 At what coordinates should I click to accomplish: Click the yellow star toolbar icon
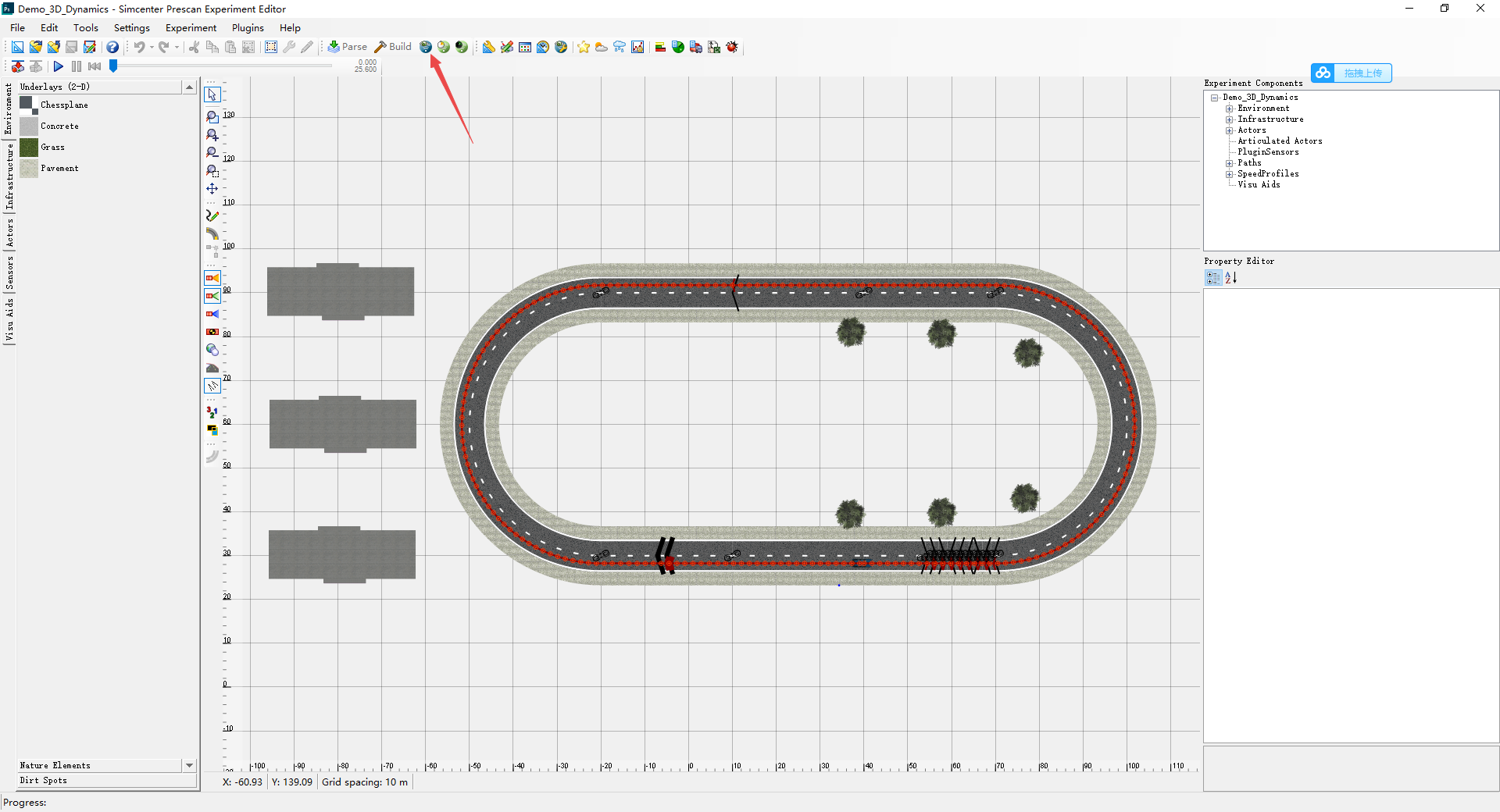point(584,47)
